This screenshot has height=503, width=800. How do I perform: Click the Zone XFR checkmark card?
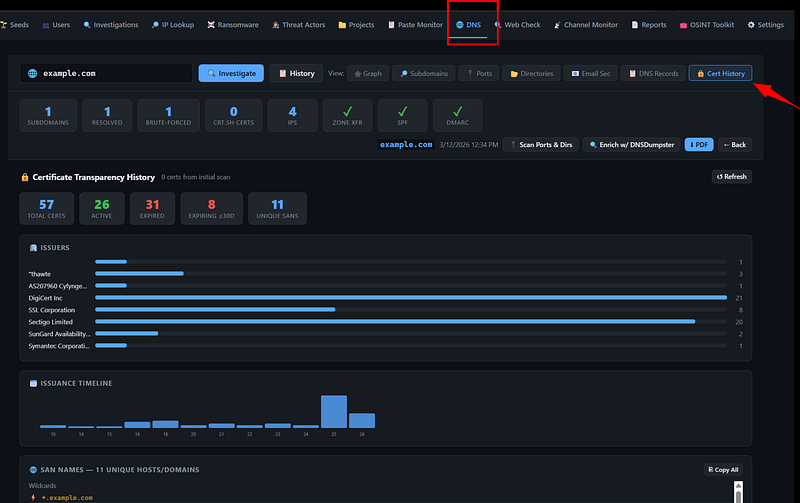point(347,115)
